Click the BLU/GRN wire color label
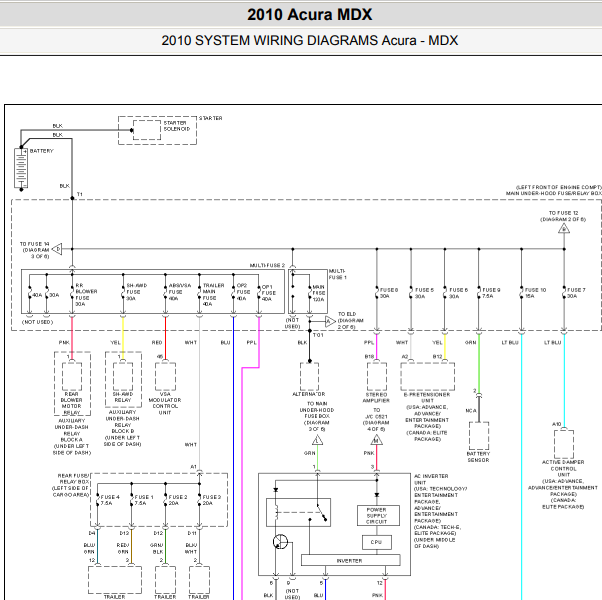The image size is (602, 600). coord(89,549)
